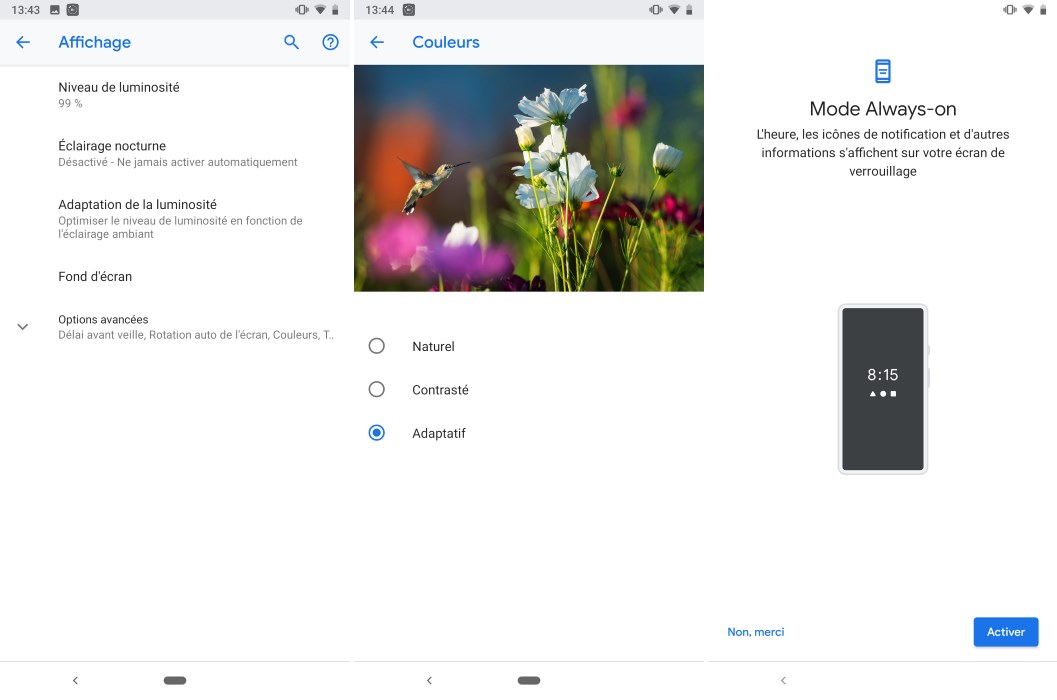Open Niveau de luminosité setting
This screenshot has height=700, width=1057.
click(175, 94)
